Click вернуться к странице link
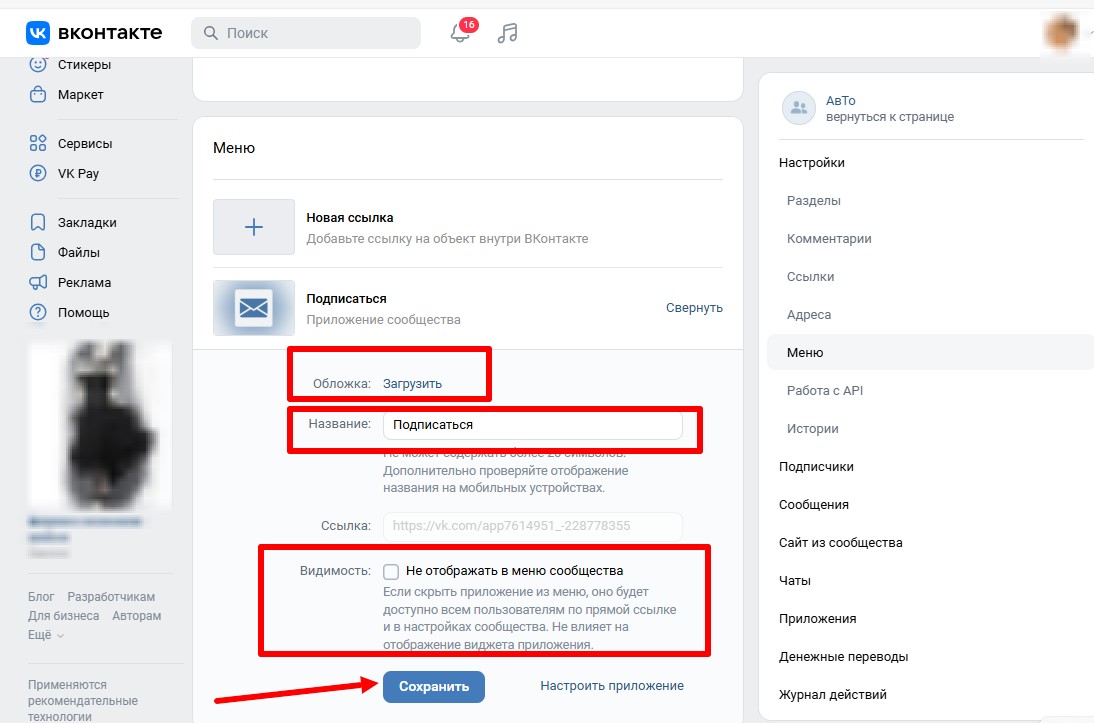1094x723 pixels. pos(890,117)
